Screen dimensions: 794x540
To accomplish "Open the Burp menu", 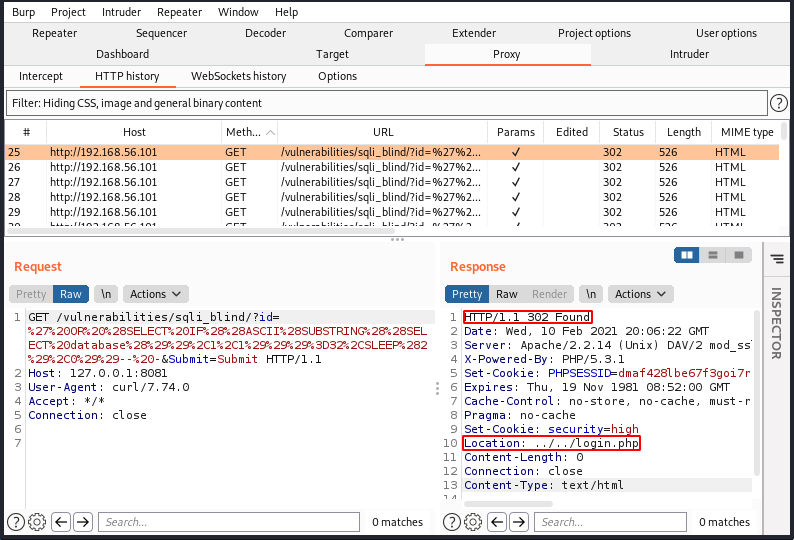I will point(23,12).
